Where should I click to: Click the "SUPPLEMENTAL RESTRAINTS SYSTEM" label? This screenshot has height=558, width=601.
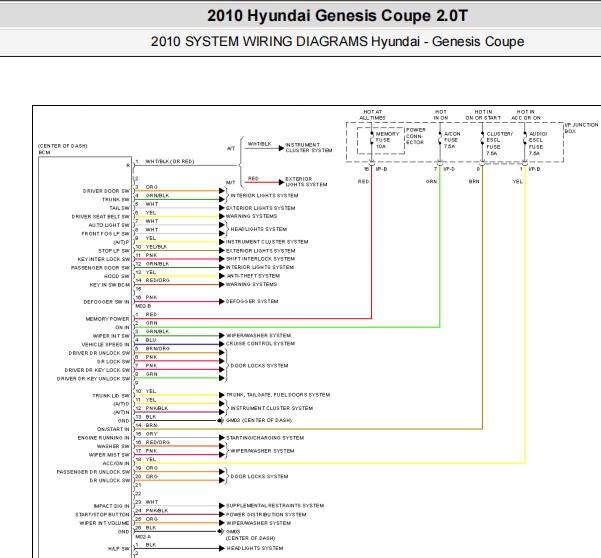click(x=275, y=506)
